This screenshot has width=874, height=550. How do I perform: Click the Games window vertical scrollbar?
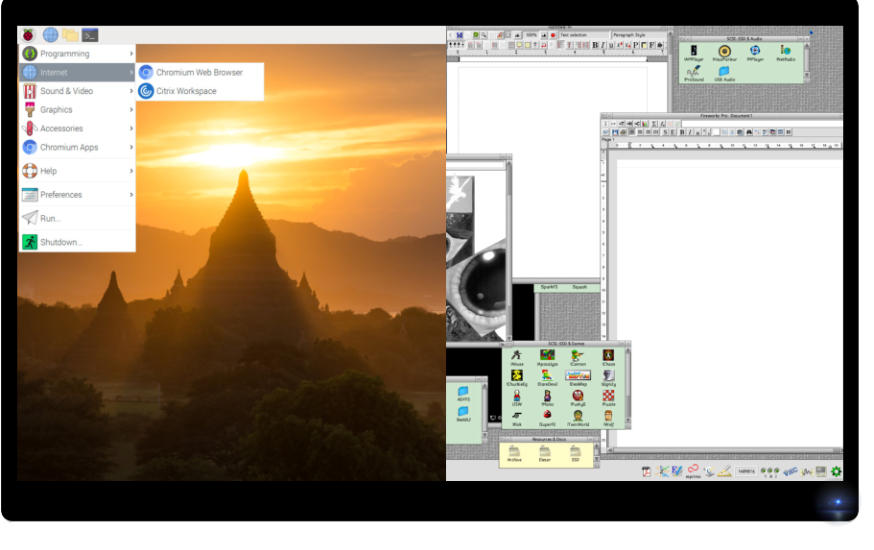pos(628,387)
